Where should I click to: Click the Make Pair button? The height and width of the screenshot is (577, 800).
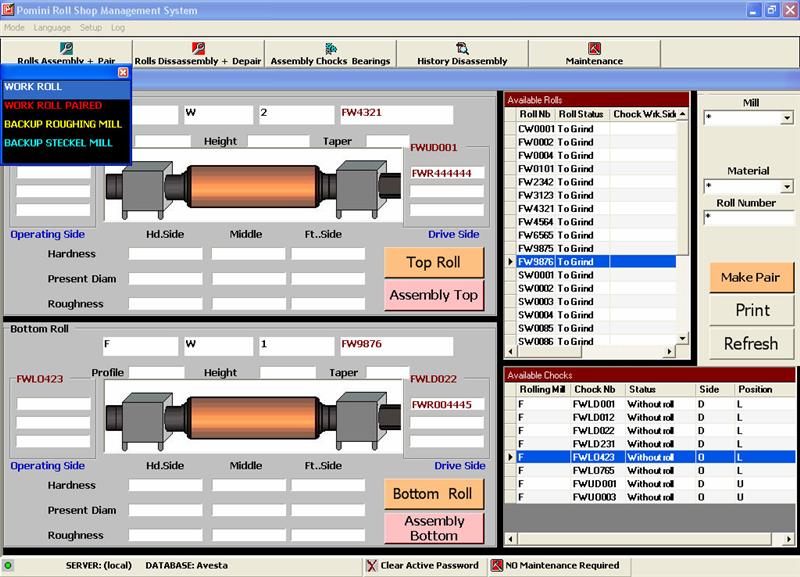(x=751, y=278)
